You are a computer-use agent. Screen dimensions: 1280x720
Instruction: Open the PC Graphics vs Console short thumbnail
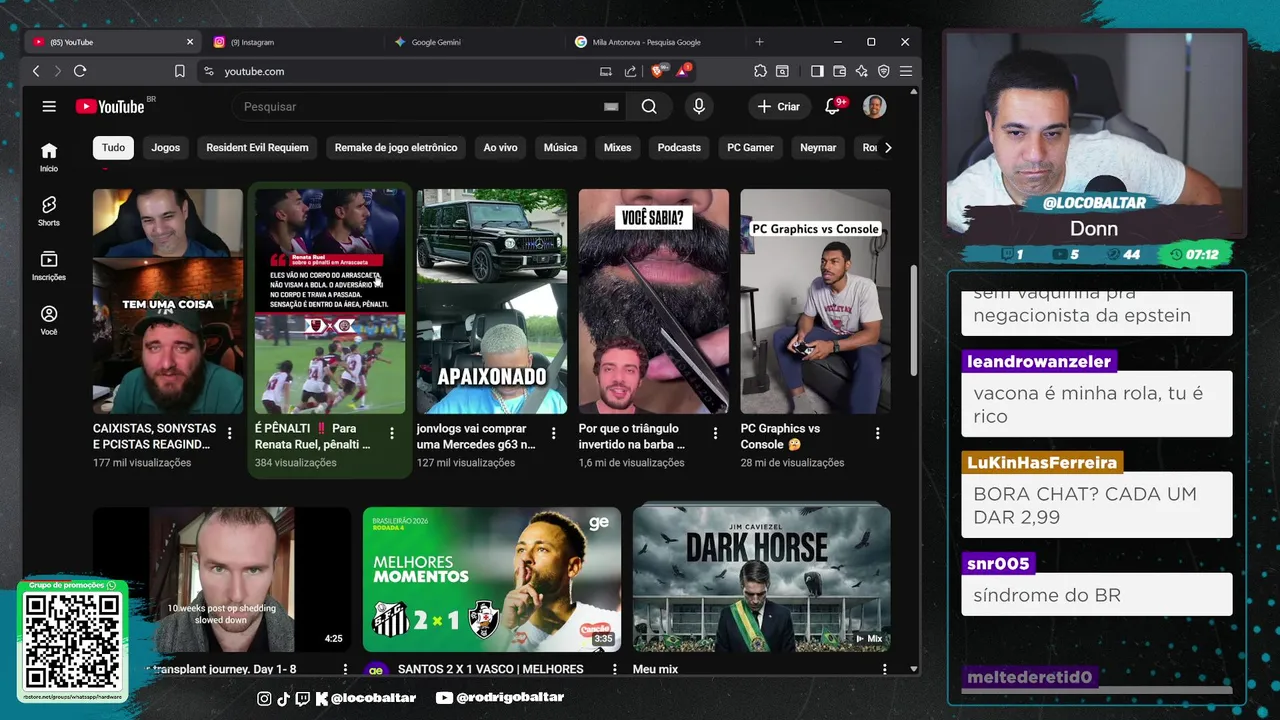[815, 301]
